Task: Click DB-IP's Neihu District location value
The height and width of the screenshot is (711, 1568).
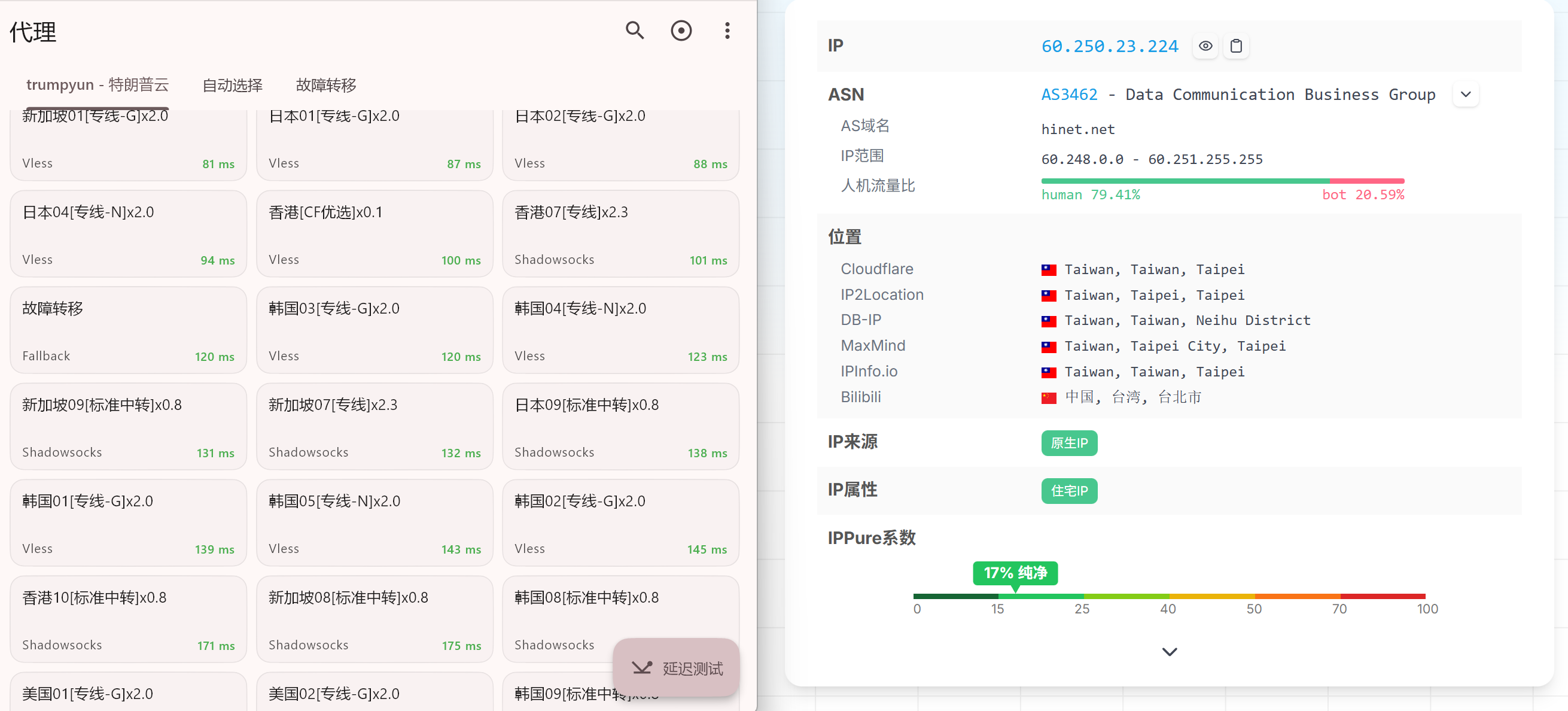Action: coord(1187,320)
